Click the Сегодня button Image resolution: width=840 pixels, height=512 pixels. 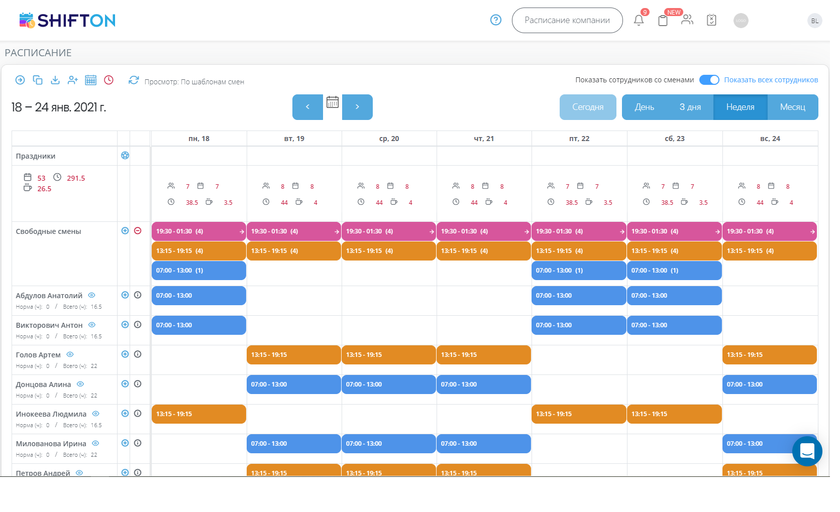(x=588, y=107)
